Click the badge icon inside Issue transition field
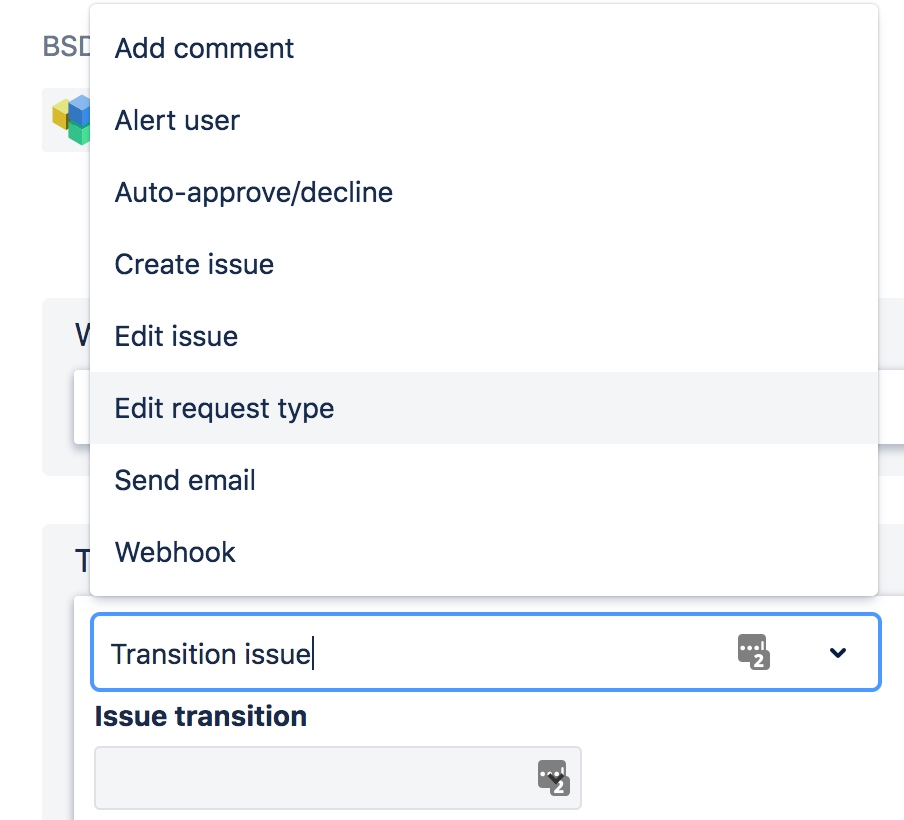Viewport: 904px width, 820px height. tap(554, 778)
